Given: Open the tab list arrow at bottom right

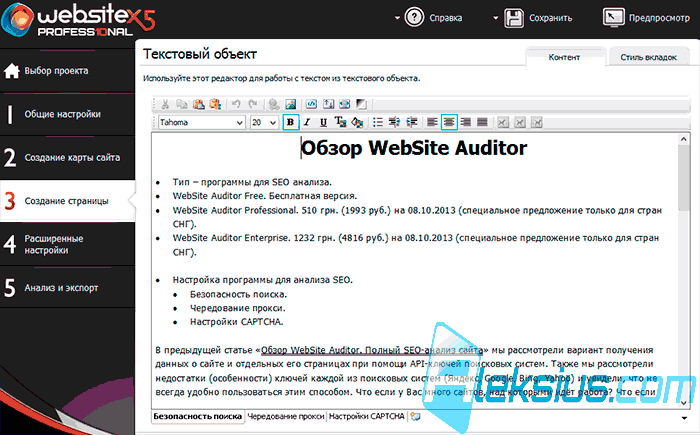Looking at the screenshot, I should tap(684, 418).
